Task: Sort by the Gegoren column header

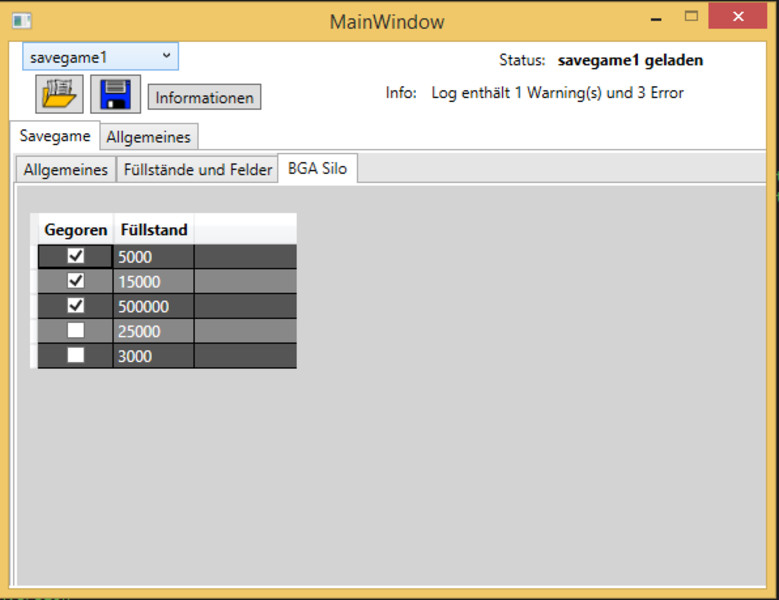Action: pos(76,230)
